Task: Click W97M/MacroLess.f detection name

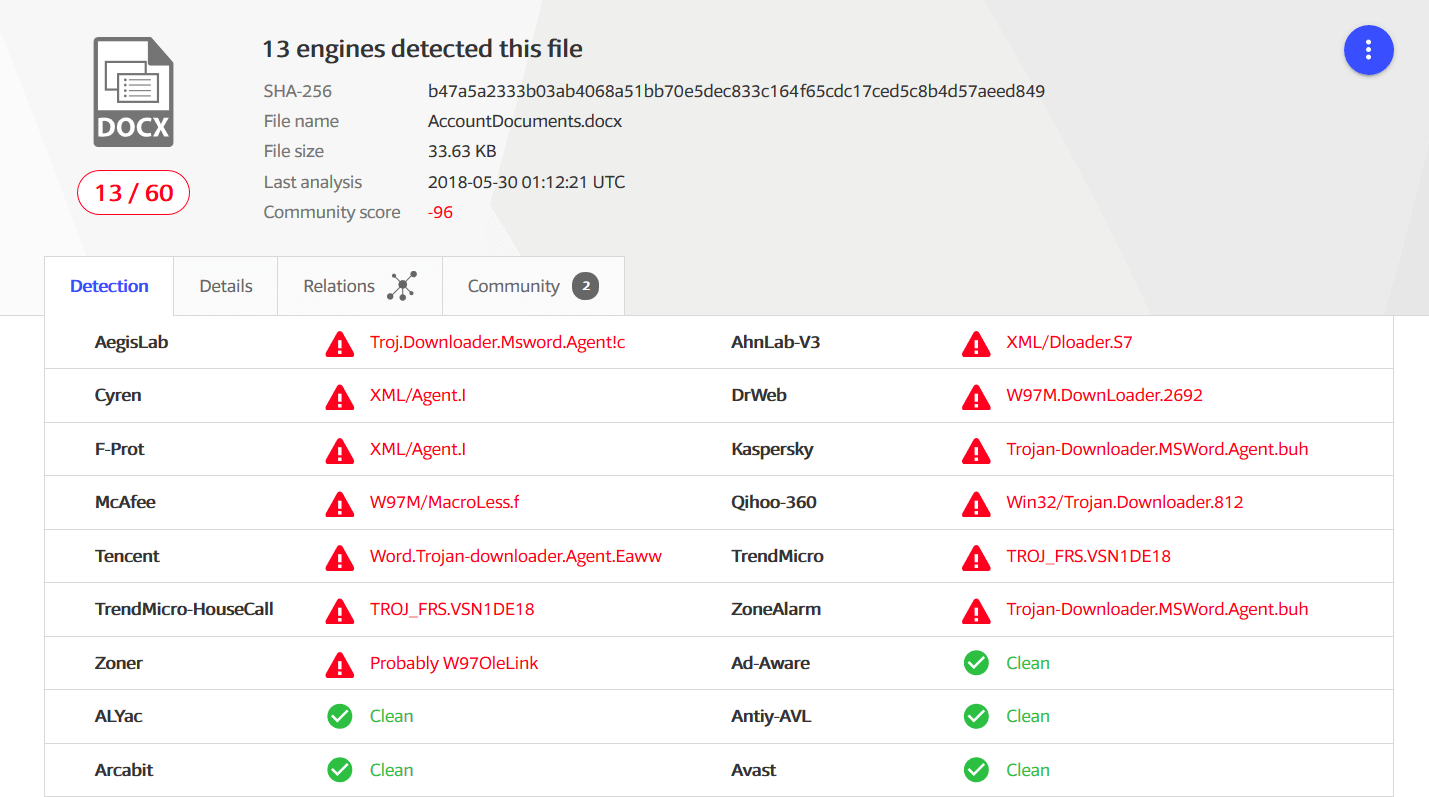Action: coord(445,502)
